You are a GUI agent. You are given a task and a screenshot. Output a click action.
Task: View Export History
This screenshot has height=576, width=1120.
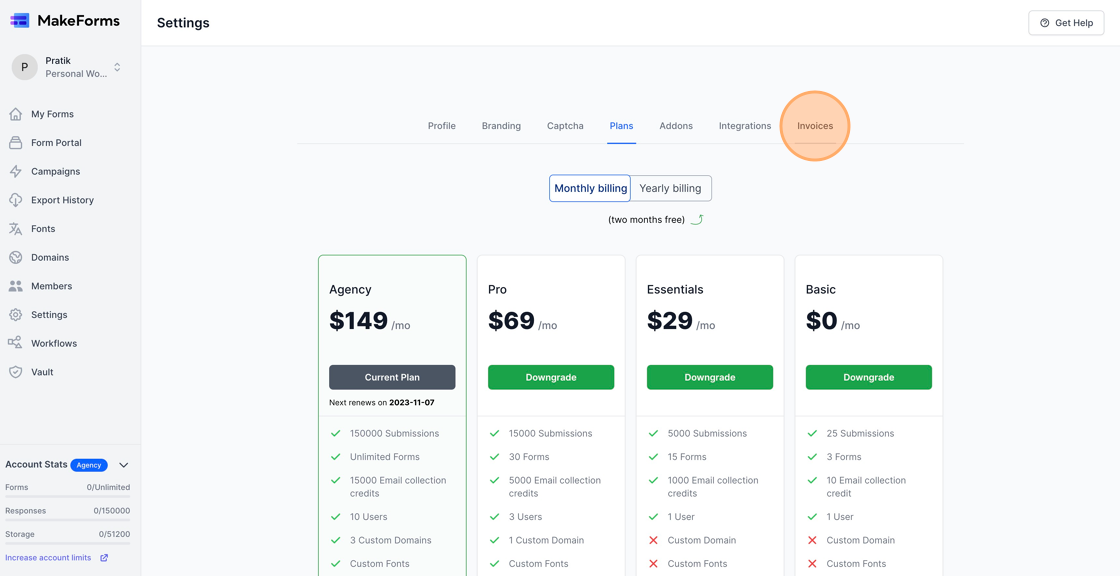coord(64,199)
